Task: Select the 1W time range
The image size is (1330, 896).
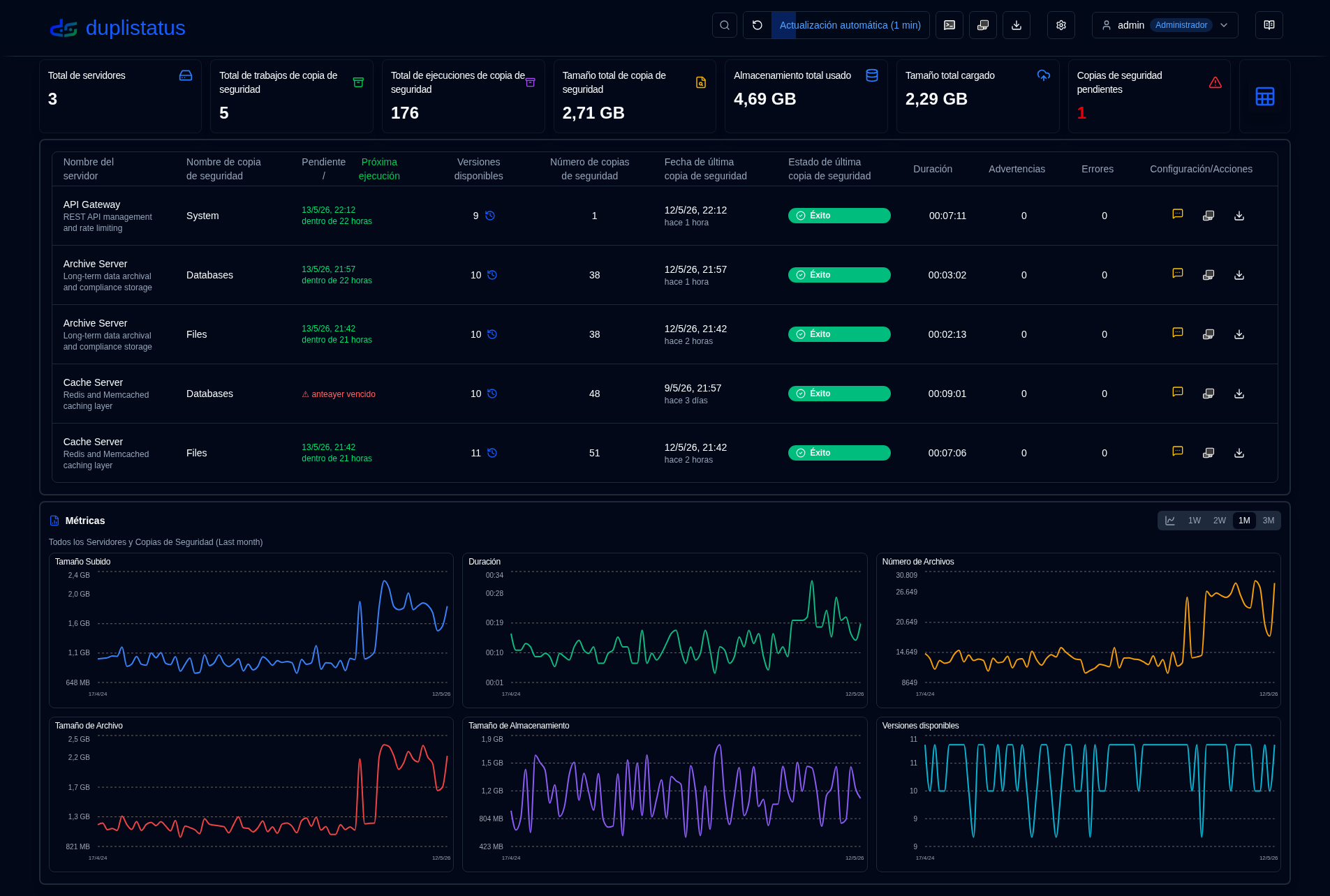Action: point(1195,521)
